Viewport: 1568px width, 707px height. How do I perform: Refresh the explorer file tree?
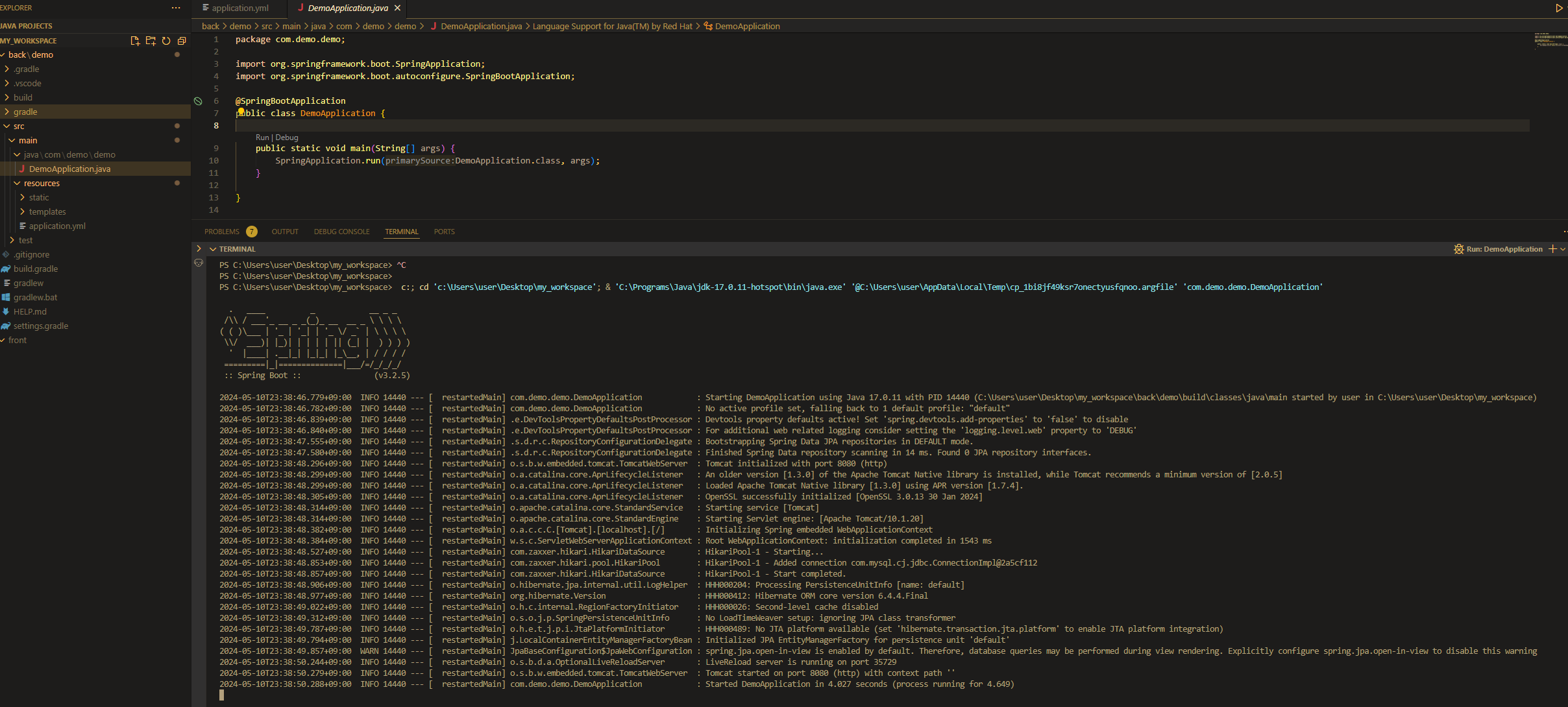(x=166, y=41)
